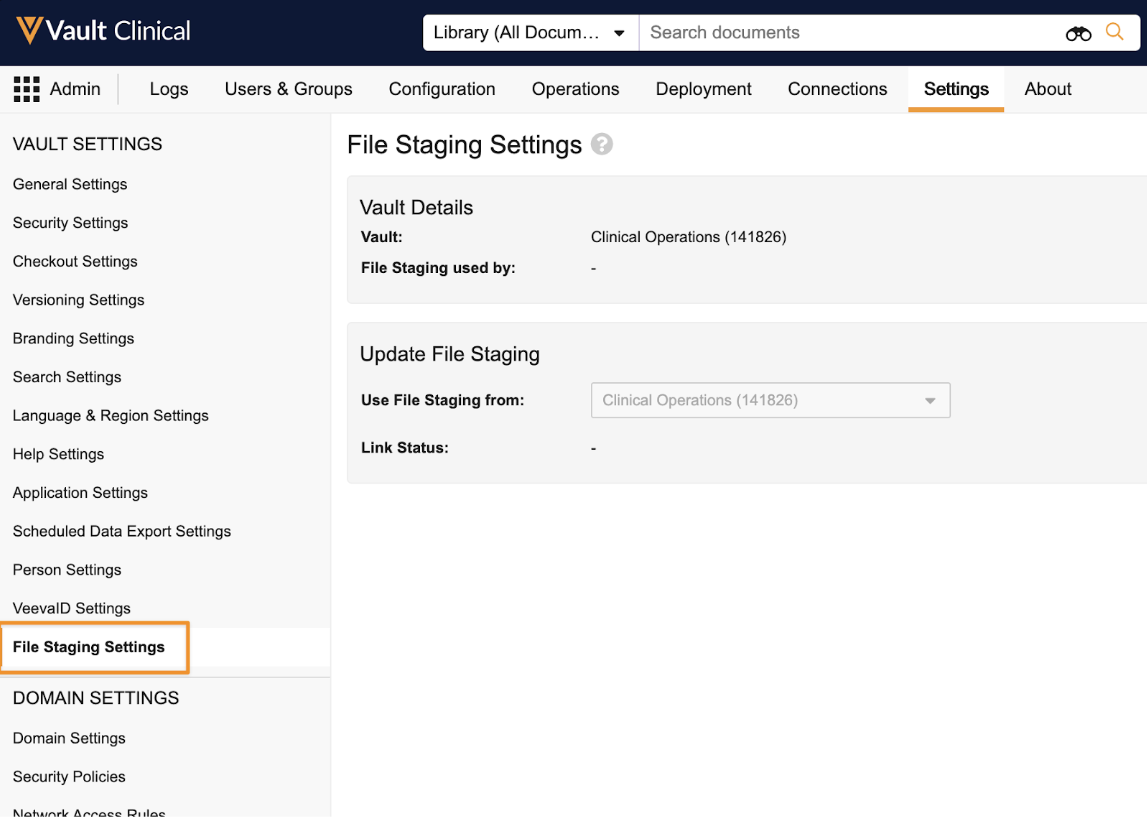The image size is (1147, 826).
Task: Open Security Policies under Domain Settings
Action: [68, 777]
